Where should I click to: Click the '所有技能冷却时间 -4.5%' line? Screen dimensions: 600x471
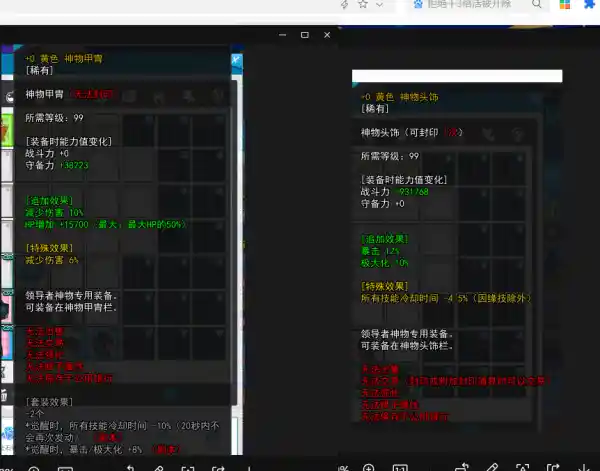[446, 298]
